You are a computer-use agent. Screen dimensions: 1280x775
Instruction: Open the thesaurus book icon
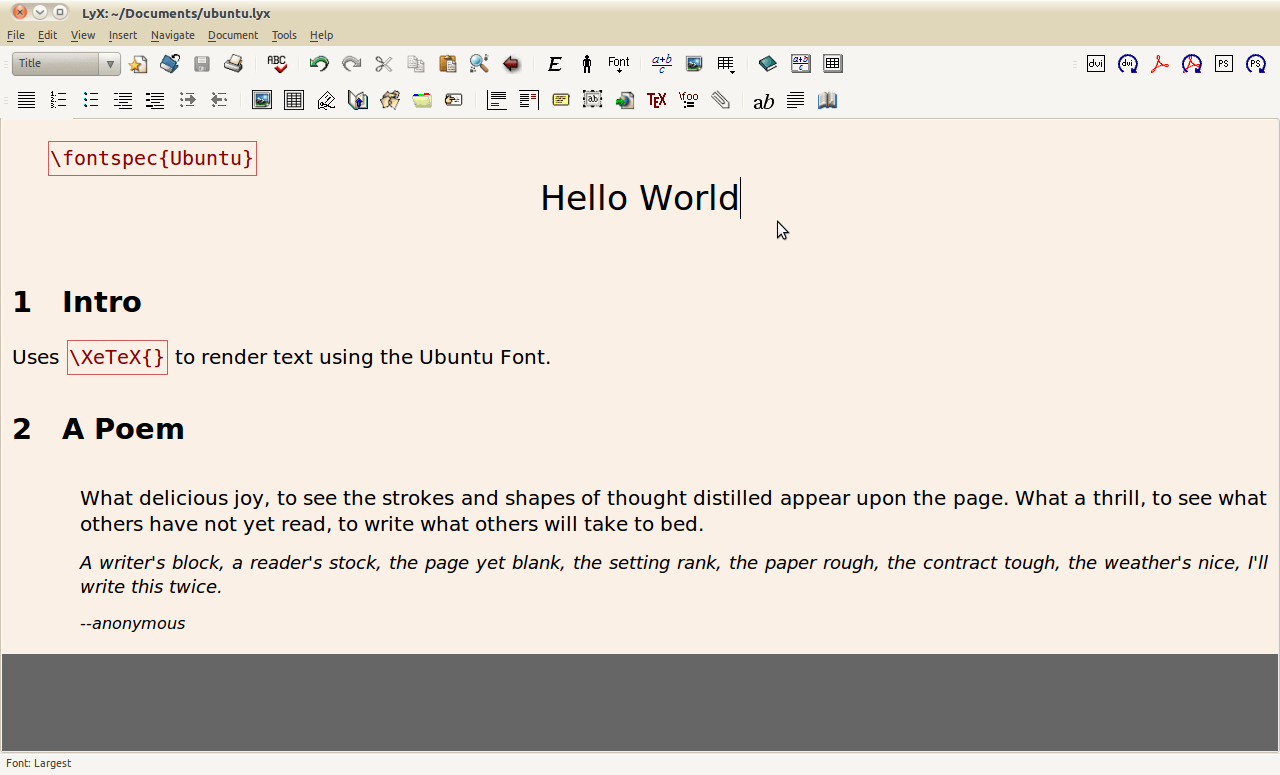[x=827, y=100]
